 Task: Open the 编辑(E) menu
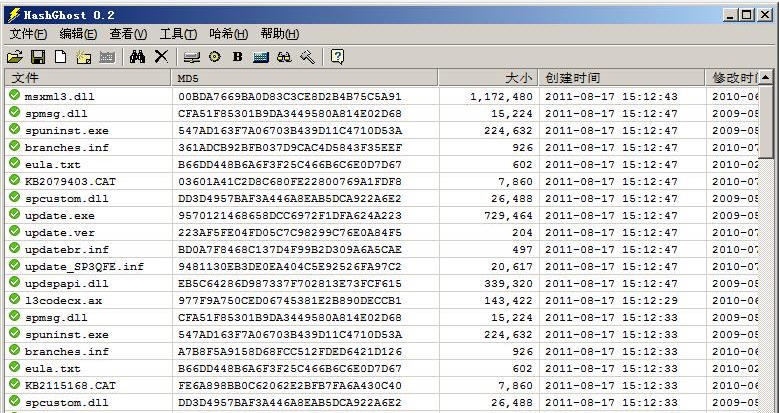(x=78, y=34)
